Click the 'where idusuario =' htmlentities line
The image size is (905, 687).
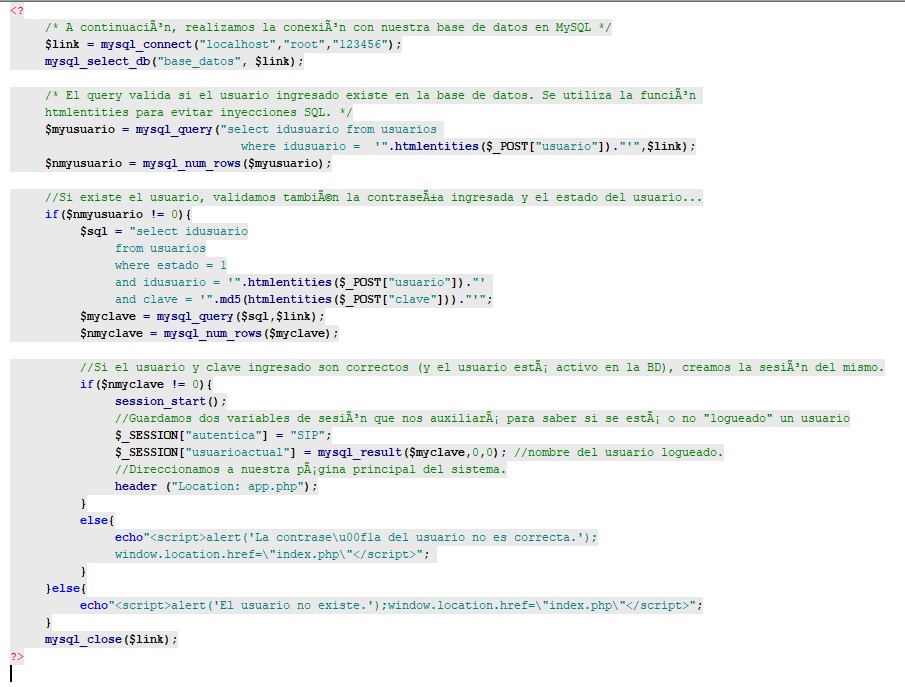coord(468,146)
